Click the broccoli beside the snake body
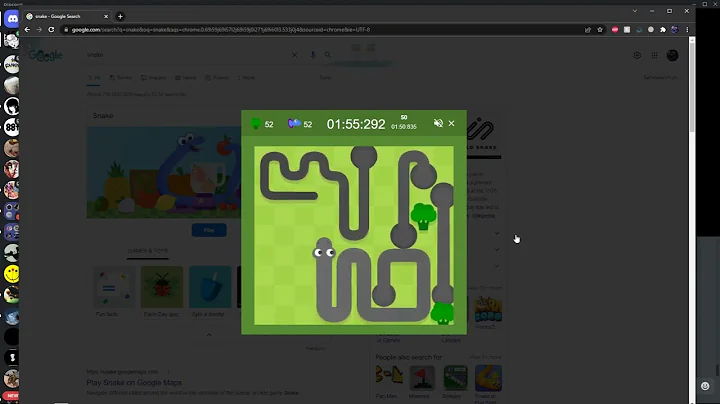This screenshot has width=720, height=404. pyautogui.click(x=423, y=216)
